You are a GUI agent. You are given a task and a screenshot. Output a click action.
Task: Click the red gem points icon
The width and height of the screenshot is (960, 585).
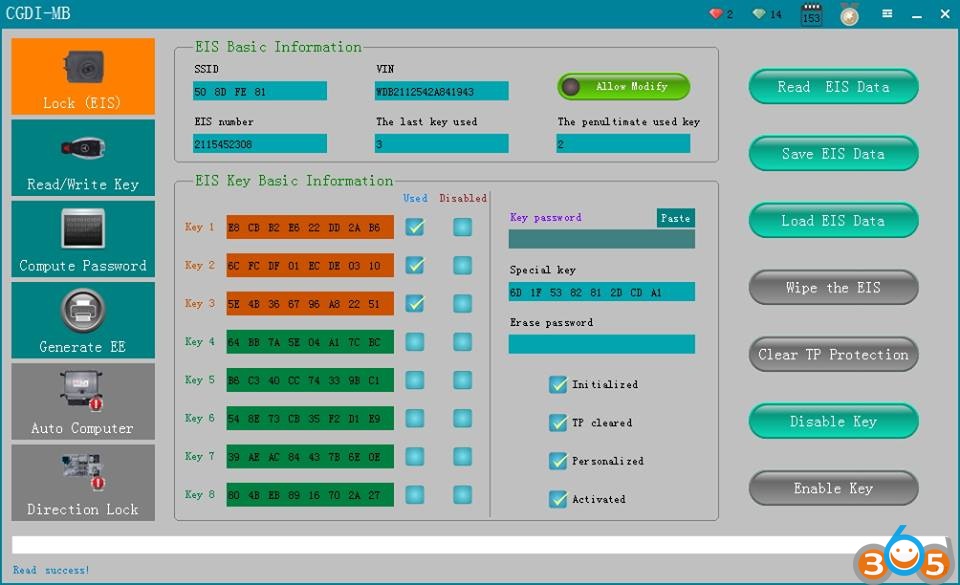tap(715, 14)
